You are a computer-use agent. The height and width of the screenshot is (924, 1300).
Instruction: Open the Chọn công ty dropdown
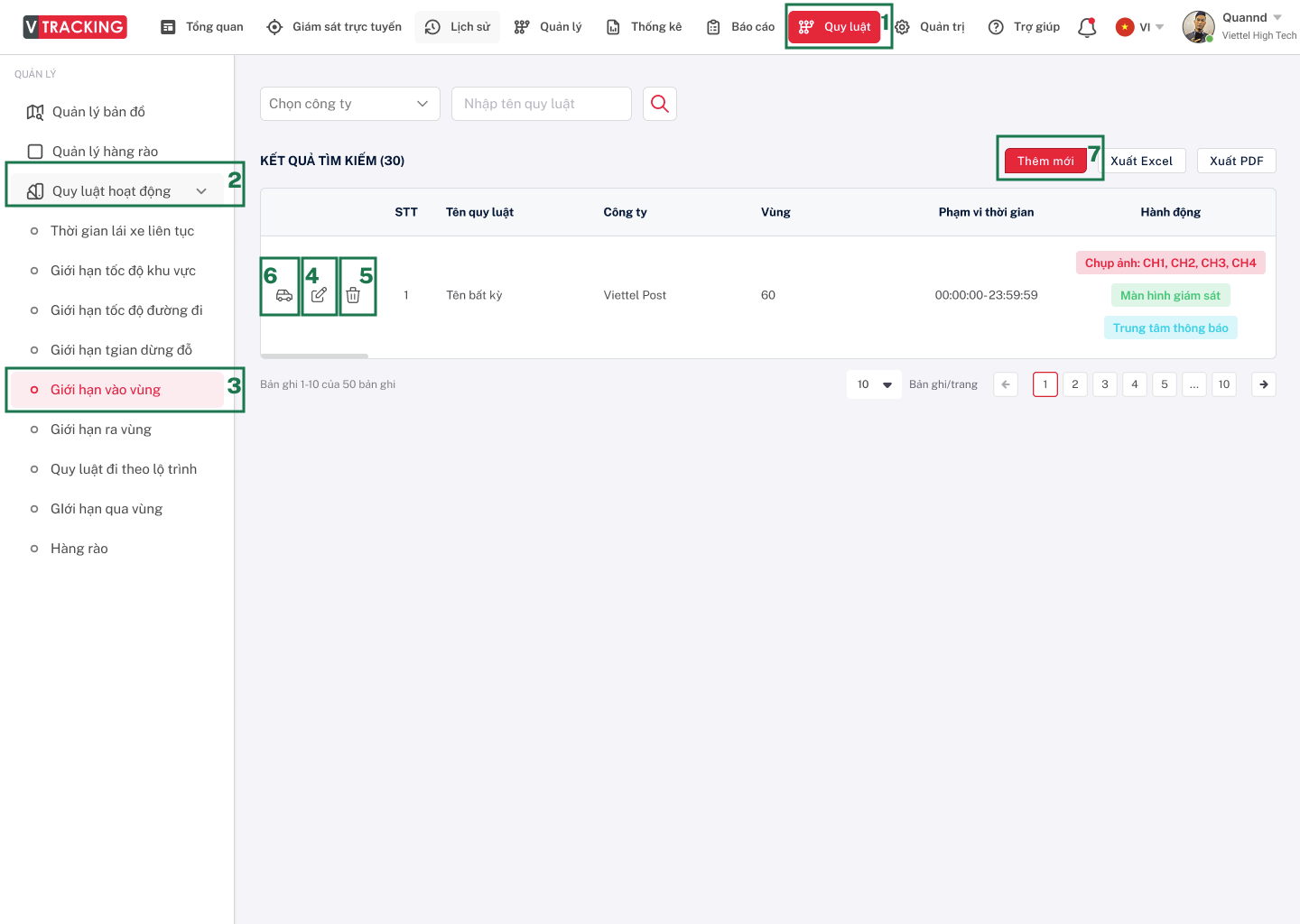pos(350,104)
